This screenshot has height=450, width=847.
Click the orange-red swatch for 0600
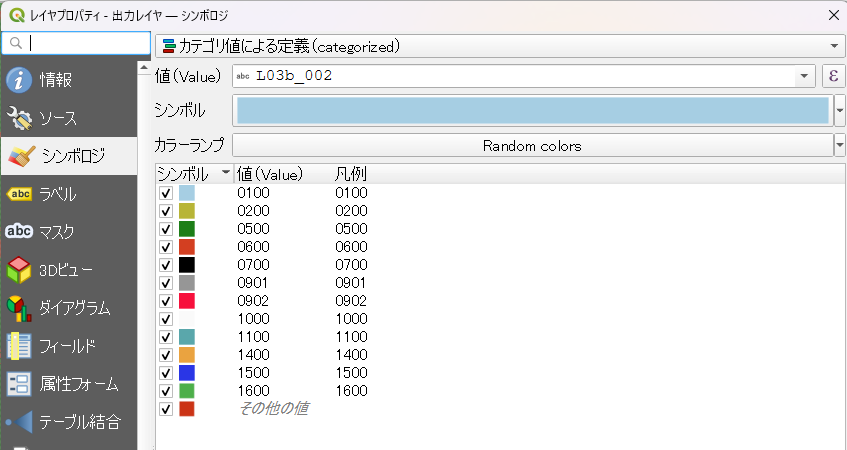click(x=187, y=247)
